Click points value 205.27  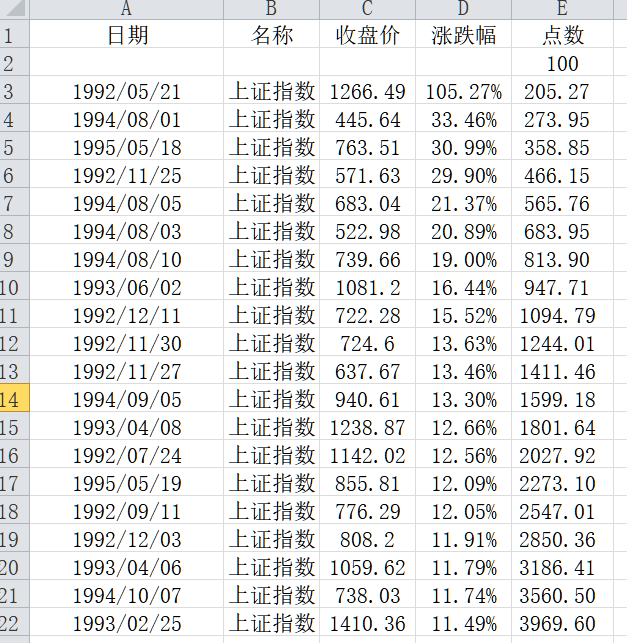point(562,90)
